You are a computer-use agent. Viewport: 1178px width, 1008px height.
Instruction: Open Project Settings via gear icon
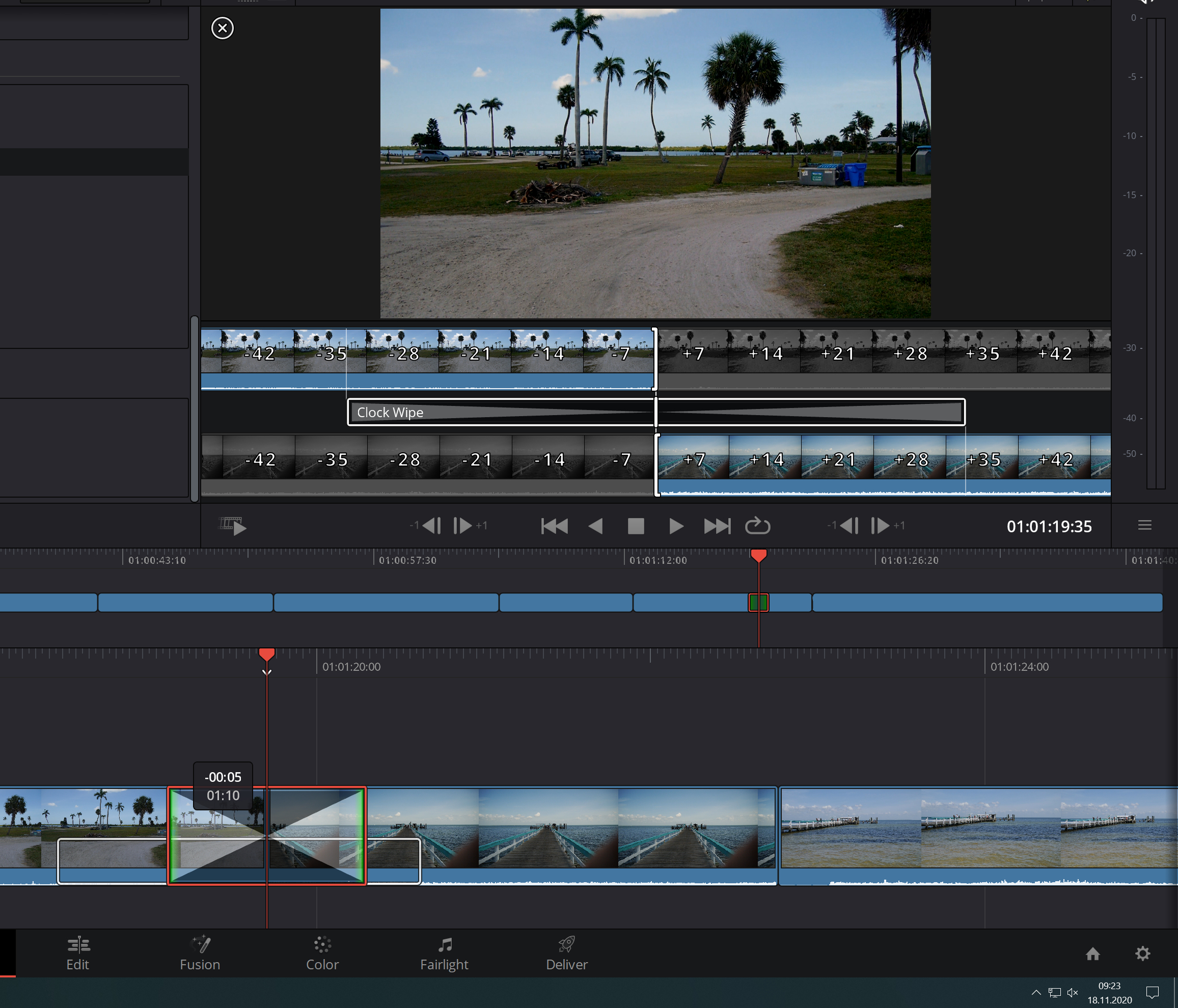(1142, 954)
